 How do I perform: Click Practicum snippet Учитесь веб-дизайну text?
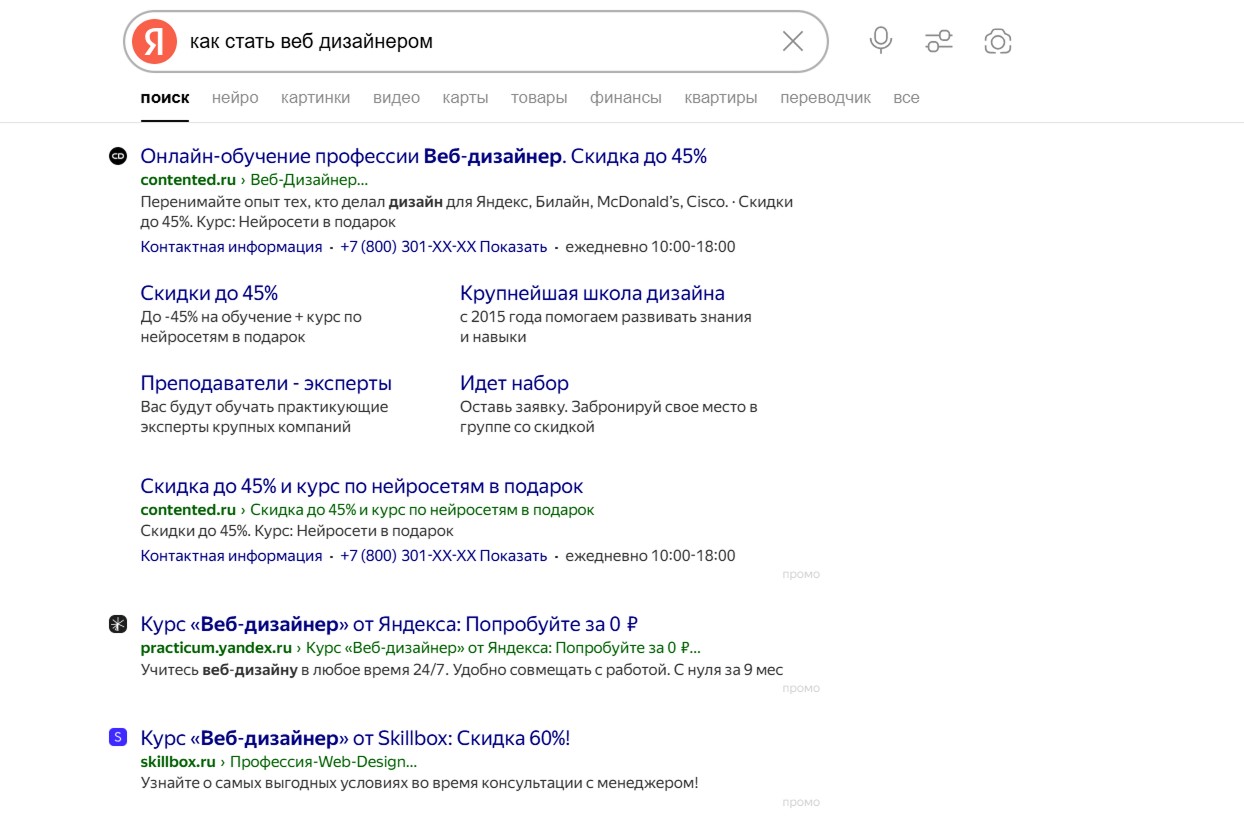(462, 669)
